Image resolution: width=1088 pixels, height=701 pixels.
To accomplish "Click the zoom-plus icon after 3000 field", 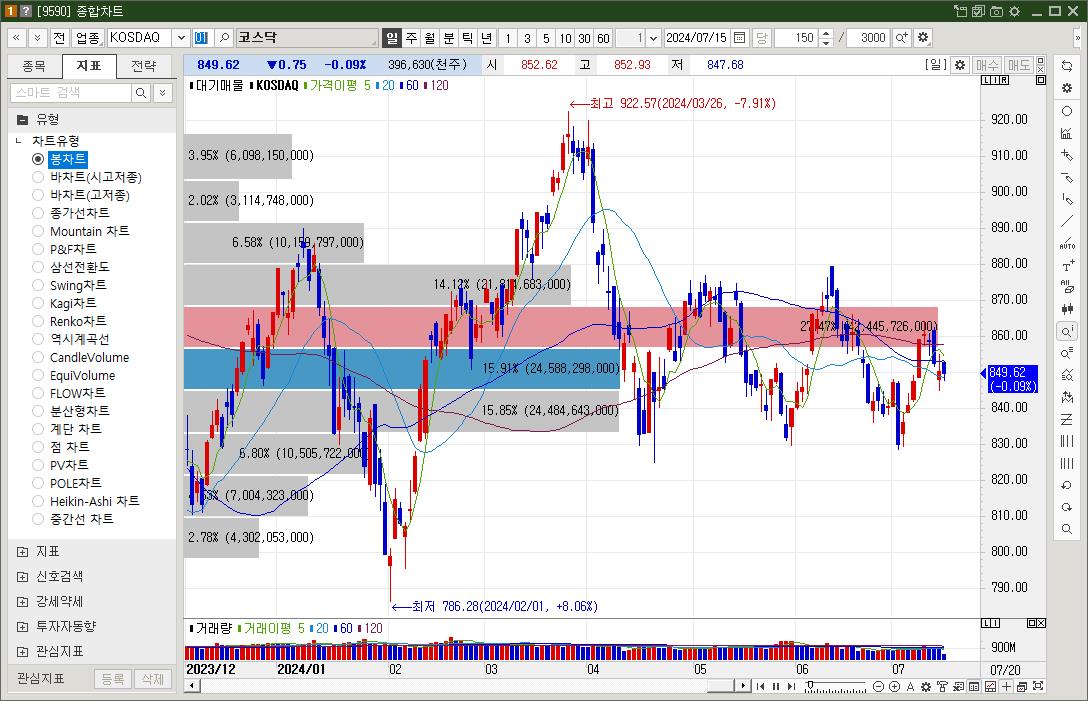I will click(901, 37).
